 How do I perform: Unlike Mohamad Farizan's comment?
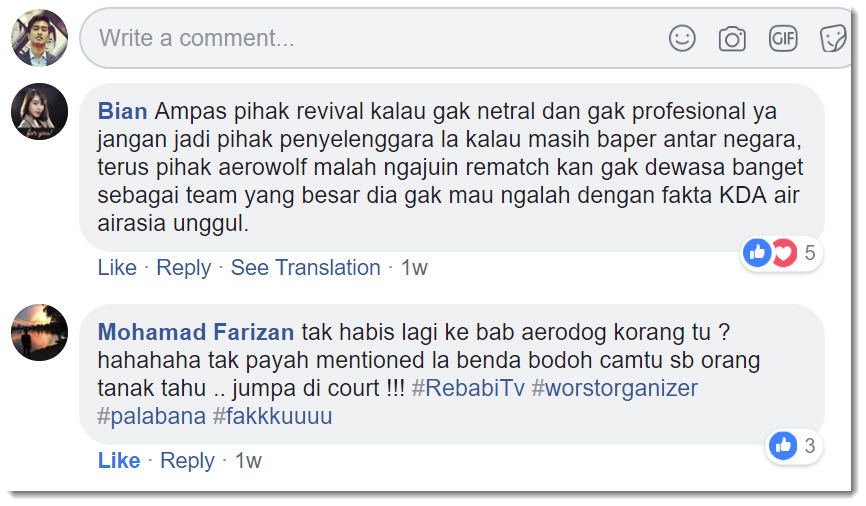click(x=119, y=460)
